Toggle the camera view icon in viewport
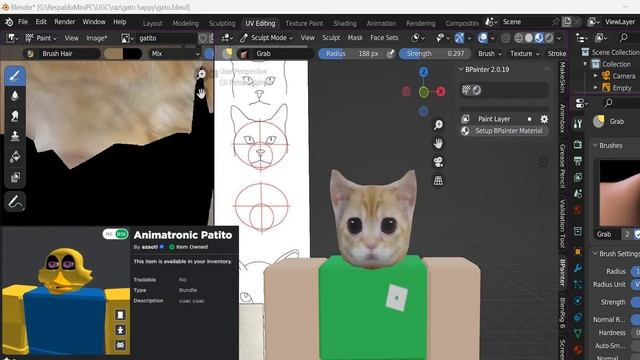 (x=438, y=162)
